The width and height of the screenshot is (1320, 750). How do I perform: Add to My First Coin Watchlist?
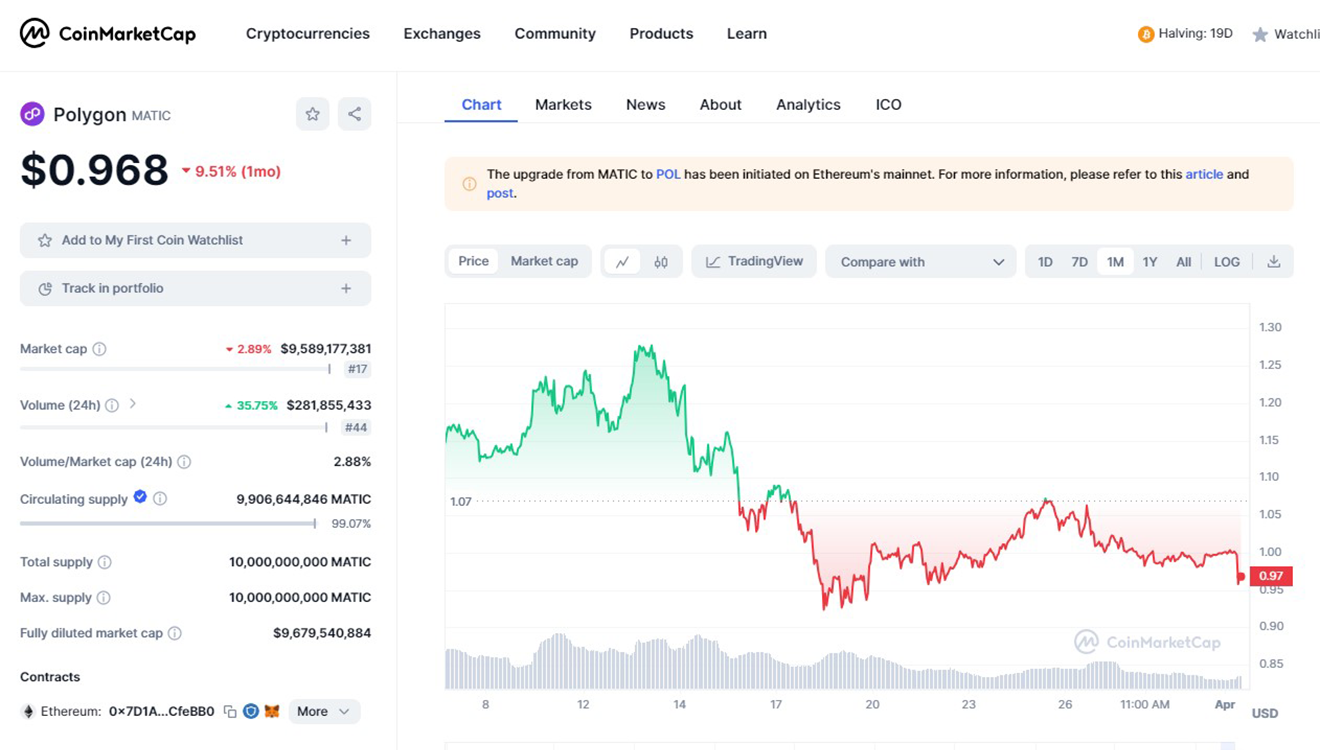pyautogui.click(x=195, y=240)
